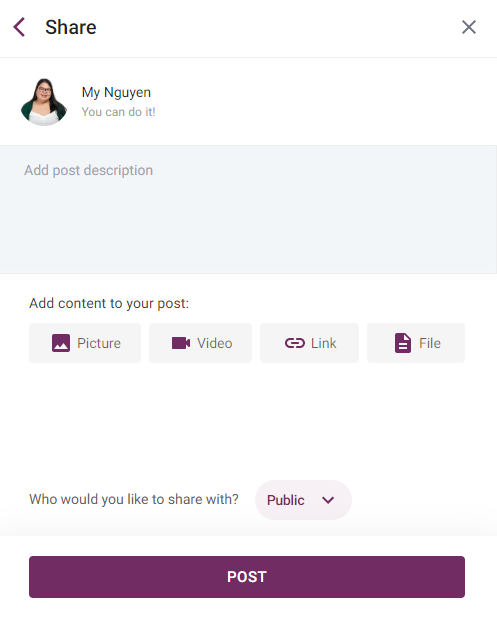Open the Public audience dropdown
Screen dimensions: 497x618
pos(303,500)
